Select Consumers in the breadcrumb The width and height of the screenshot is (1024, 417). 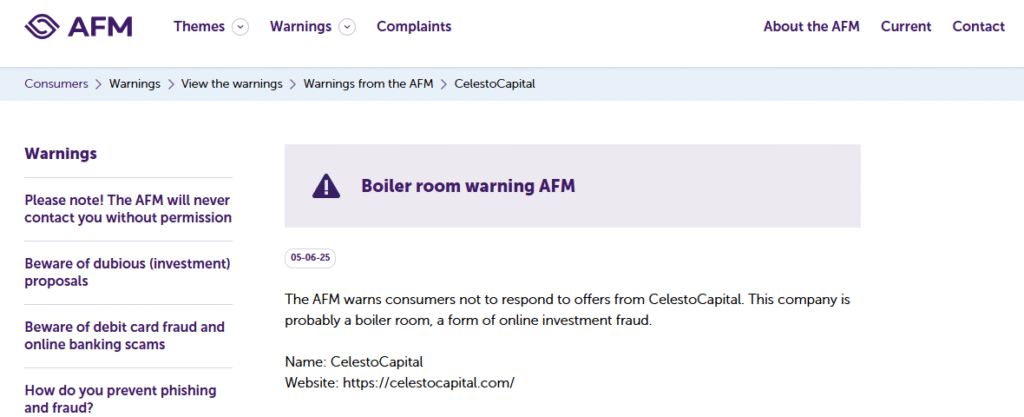pos(56,84)
